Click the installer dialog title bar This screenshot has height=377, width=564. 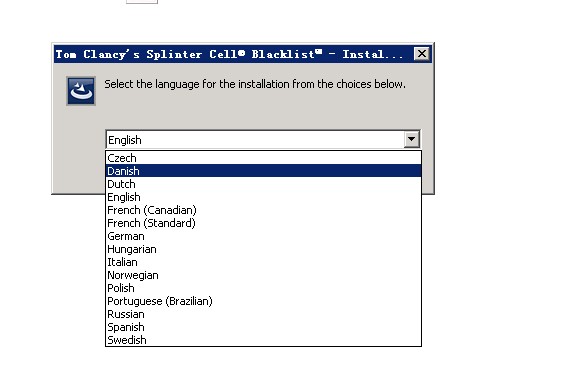tap(230, 54)
